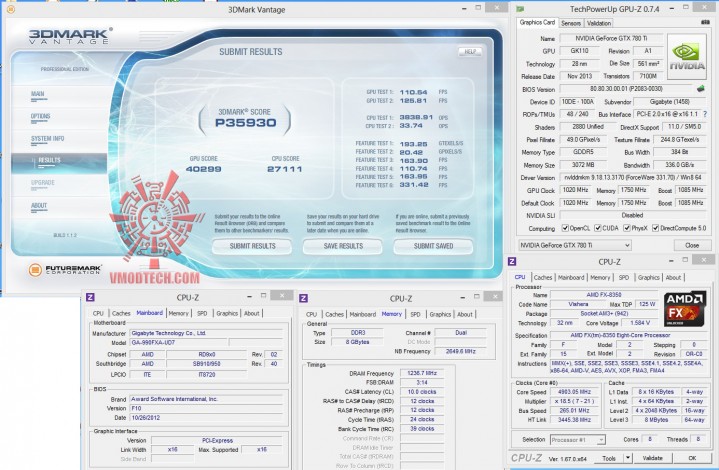Toggle the OpenCL checkbox
The image size is (719, 470).
point(565,228)
